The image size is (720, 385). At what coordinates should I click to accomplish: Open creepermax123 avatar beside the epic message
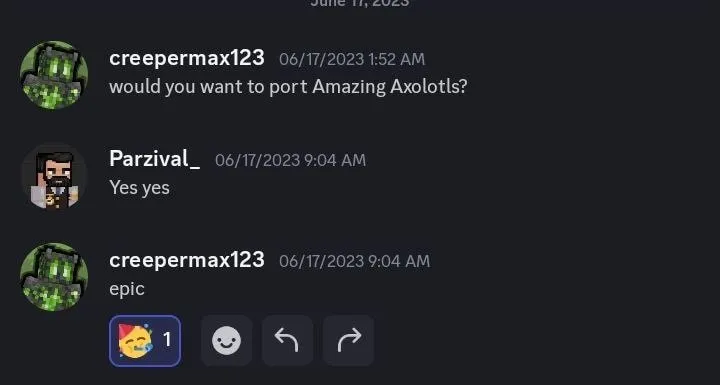pos(54,277)
